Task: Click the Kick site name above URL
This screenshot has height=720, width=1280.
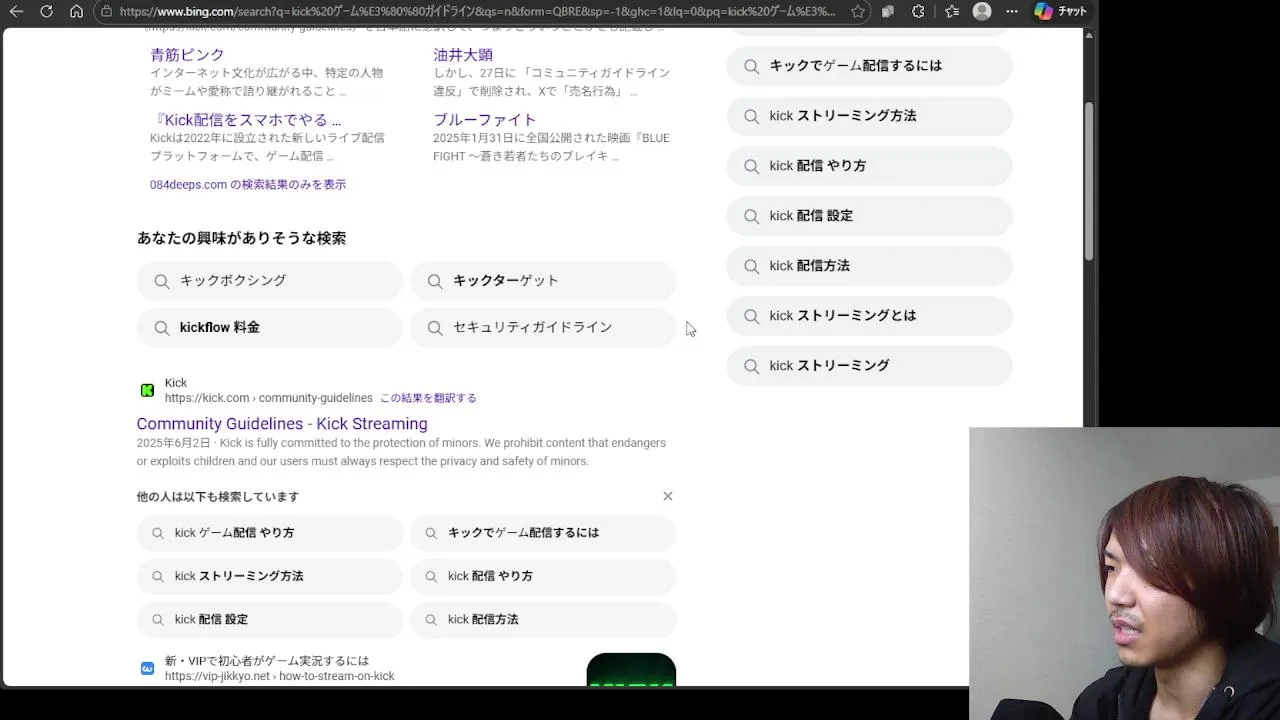Action: 176,383
